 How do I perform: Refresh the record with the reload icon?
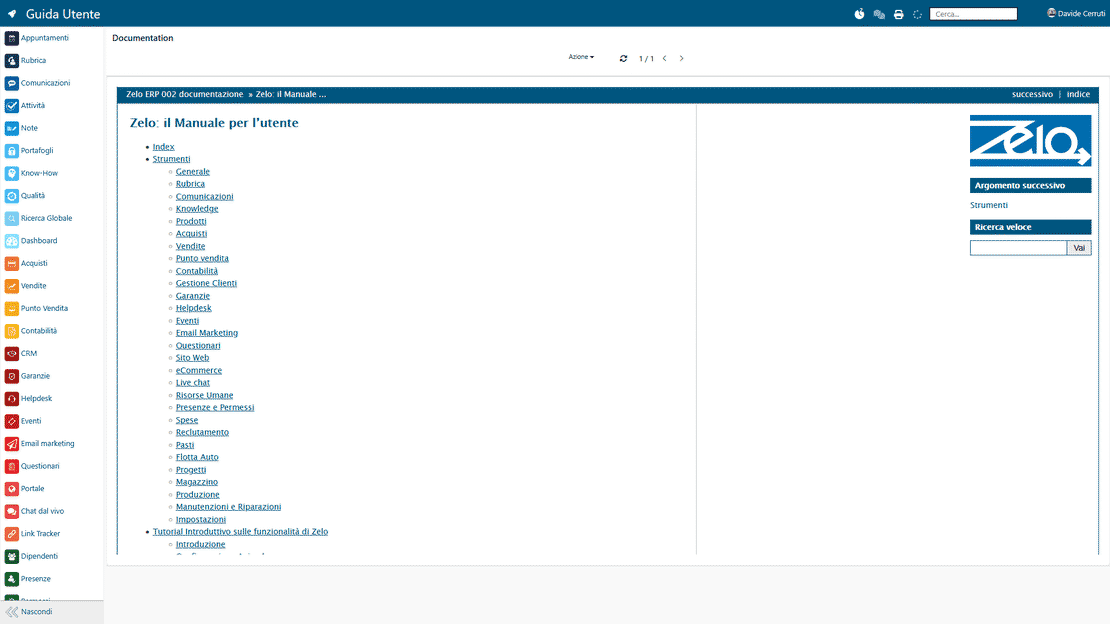pos(623,59)
